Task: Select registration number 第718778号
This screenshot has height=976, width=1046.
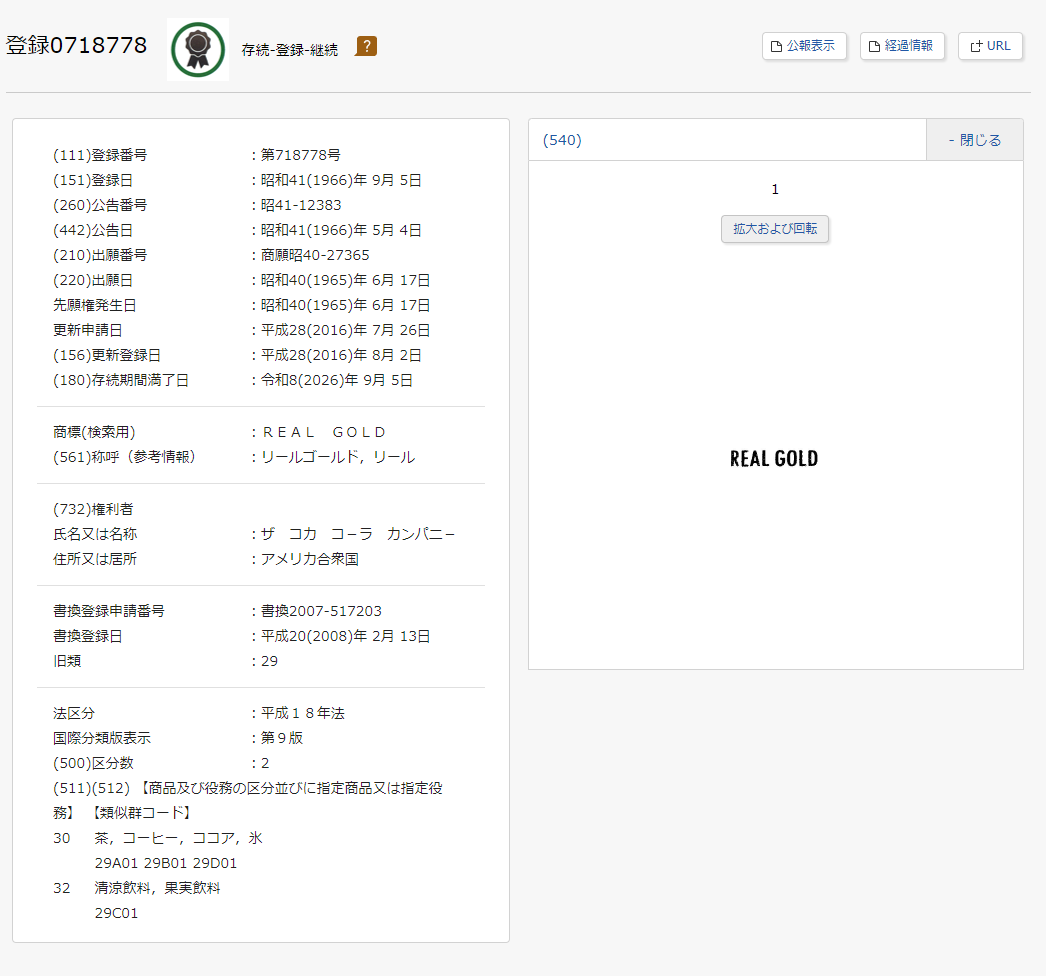Action: (x=300, y=155)
